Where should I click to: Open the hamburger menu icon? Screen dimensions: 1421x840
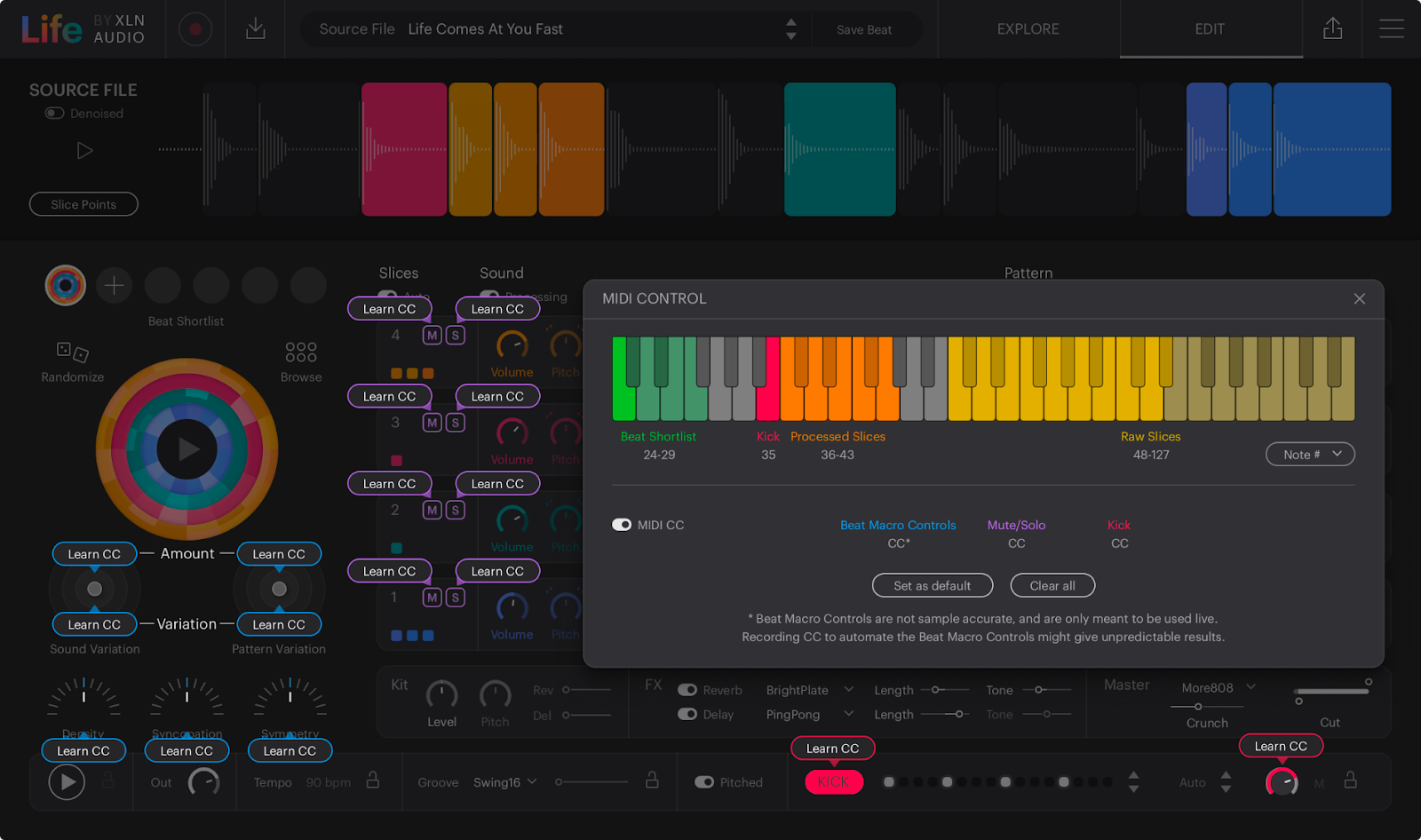coord(1391,28)
